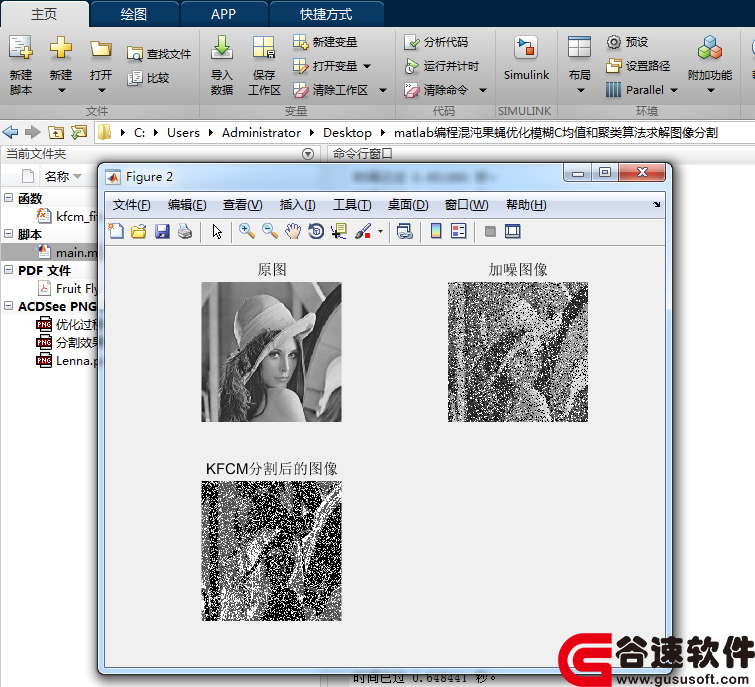Click Analyze Code (分析代码)
755x687 pixels.
coord(436,42)
